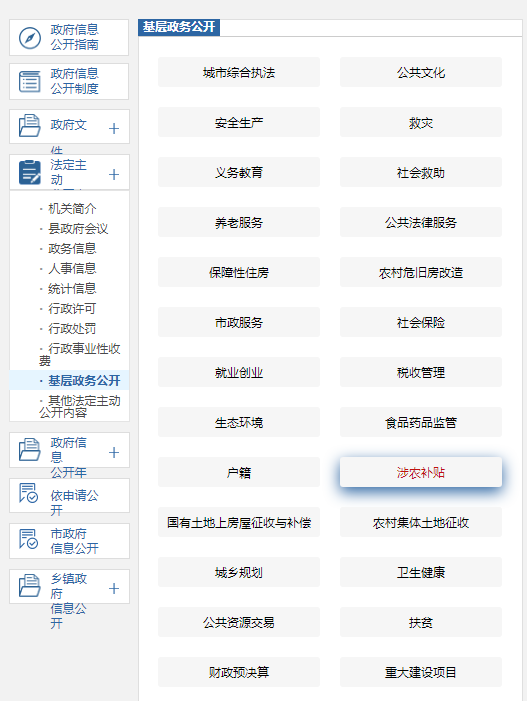This screenshot has width=527, height=701.
Task: Expand 乡镇政府信息公开 with its plus sign
Action: [114, 588]
